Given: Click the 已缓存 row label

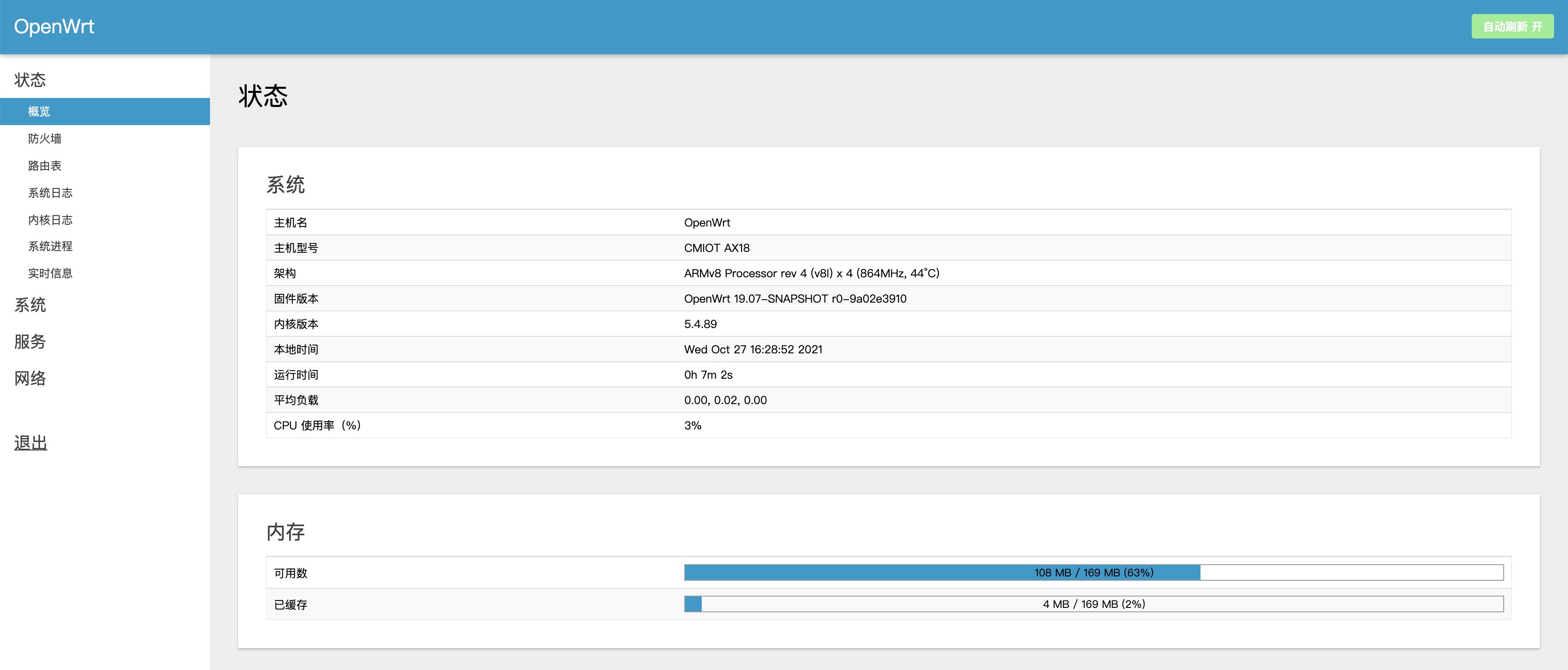Looking at the screenshot, I should (290, 605).
